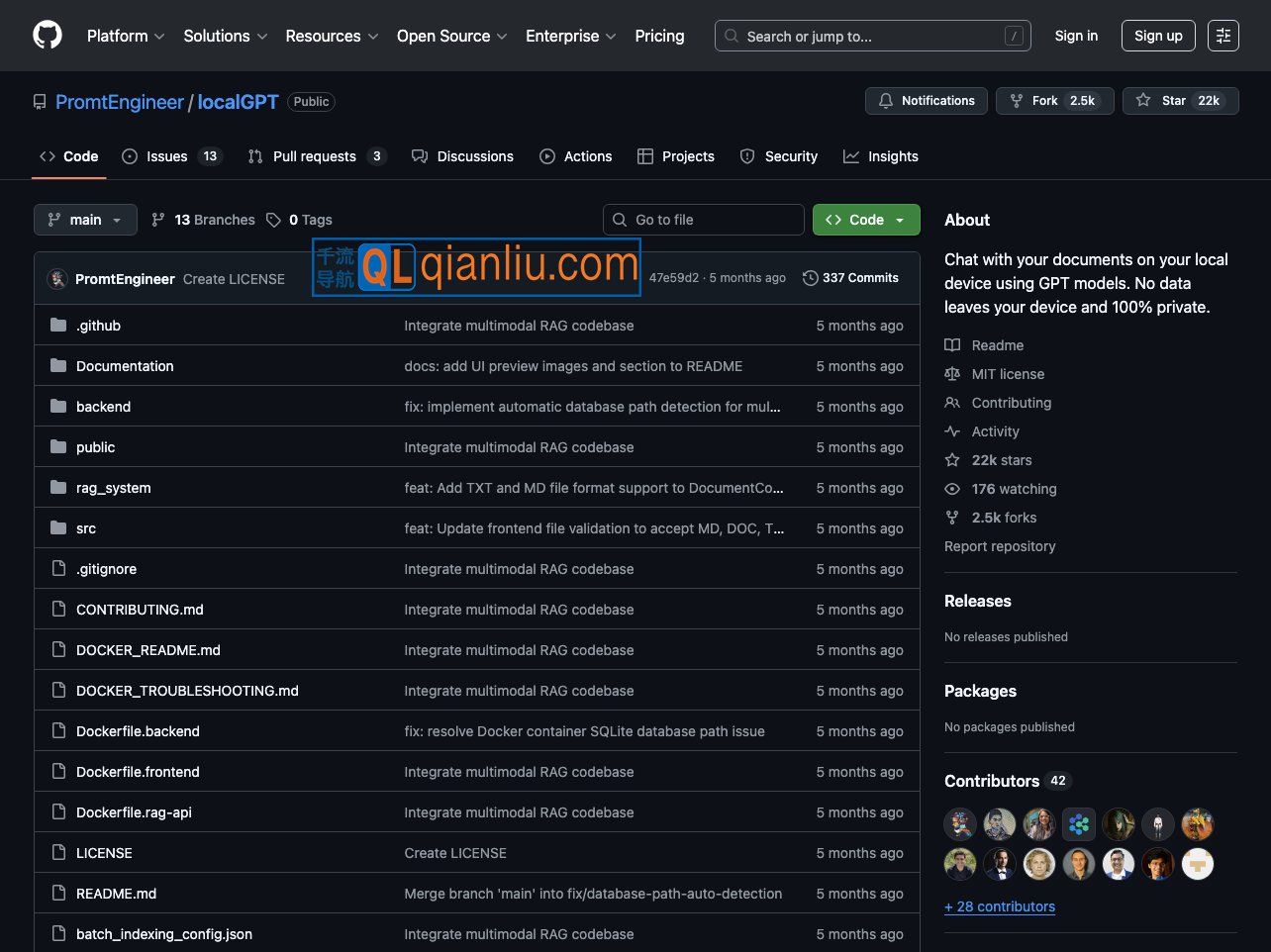Screen dimensions: 1271x952
Task: Open the 337 Commits history
Action: [850, 278]
